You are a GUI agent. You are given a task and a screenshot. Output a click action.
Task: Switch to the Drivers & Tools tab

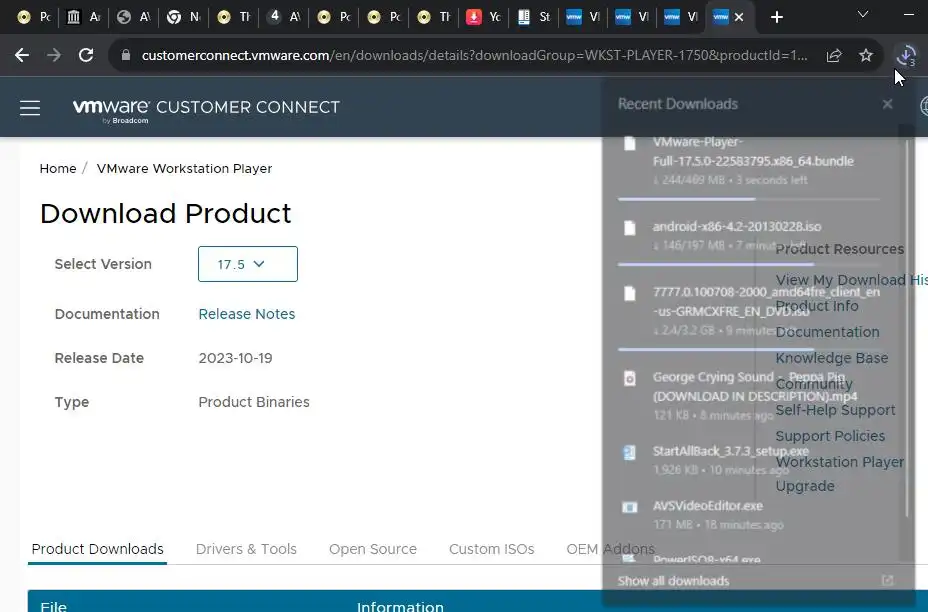coord(246,549)
